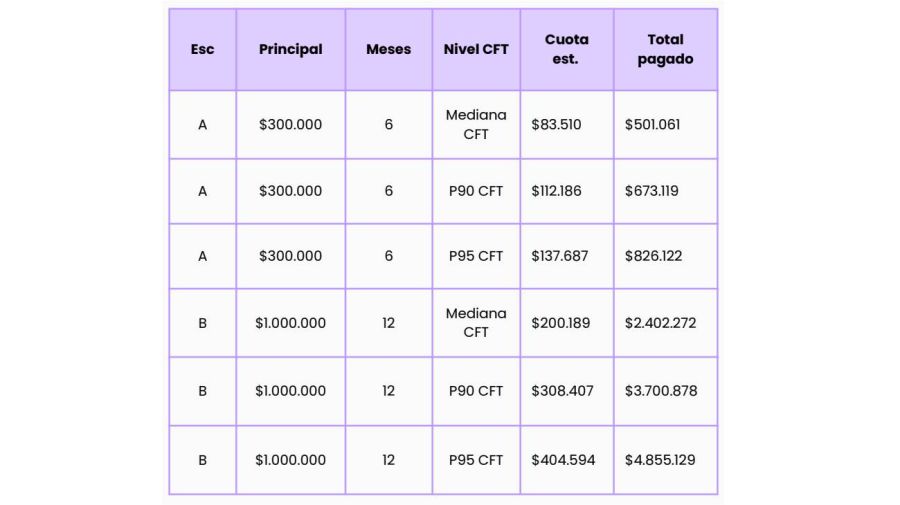Select the $137.687 cuota cell
900x505 pixels.
point(566,256)
